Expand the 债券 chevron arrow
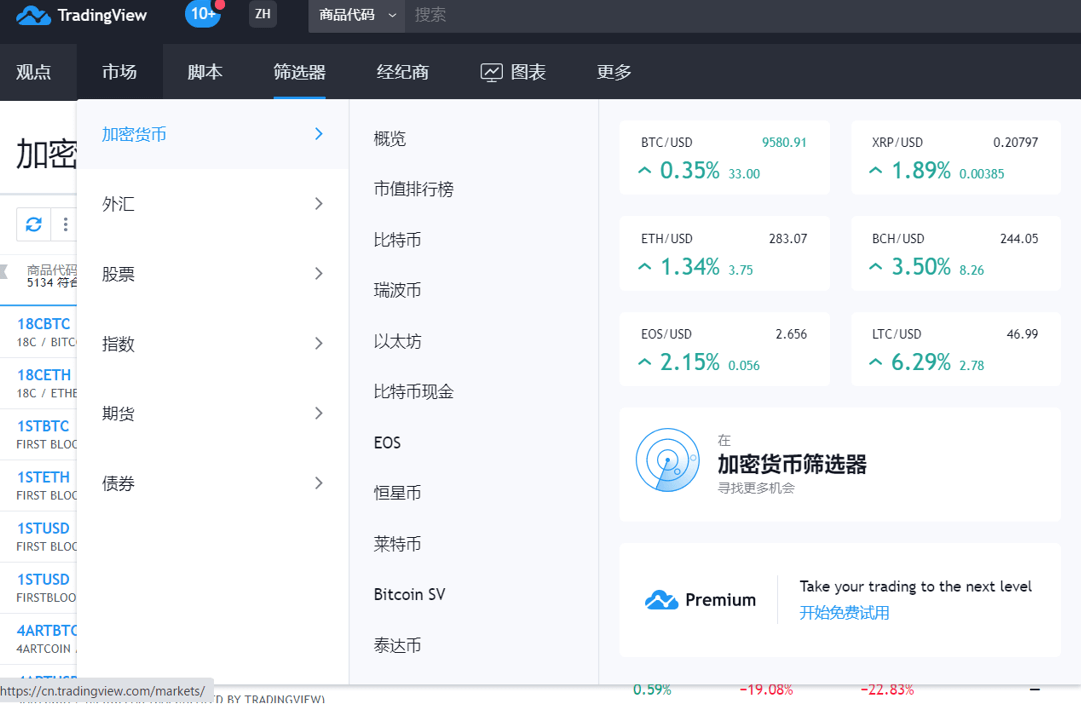The image size is (1081, 709). (319, 482)
